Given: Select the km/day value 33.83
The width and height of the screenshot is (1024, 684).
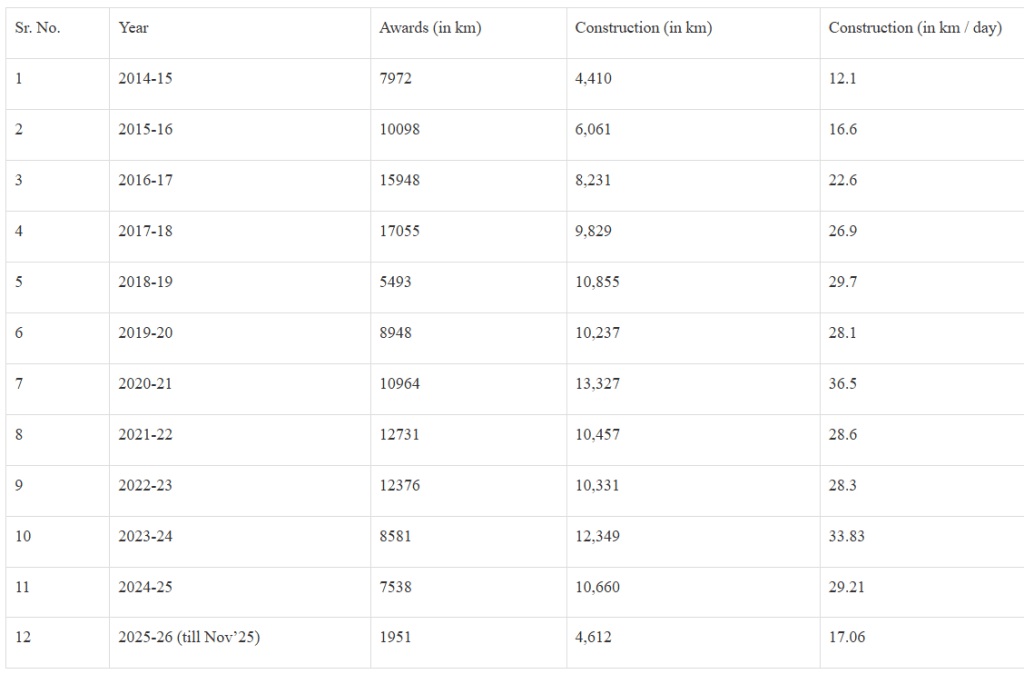Looking at the screenshot, I should tap(847, 536).
